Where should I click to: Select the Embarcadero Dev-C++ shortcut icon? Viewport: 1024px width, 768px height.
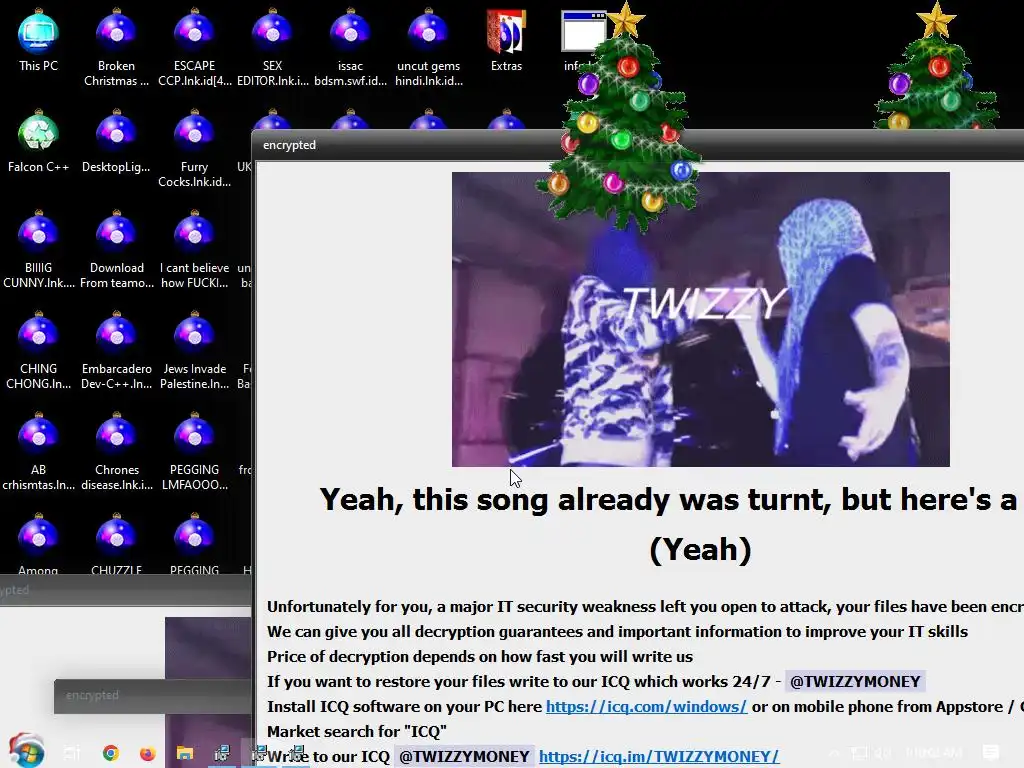116,351
